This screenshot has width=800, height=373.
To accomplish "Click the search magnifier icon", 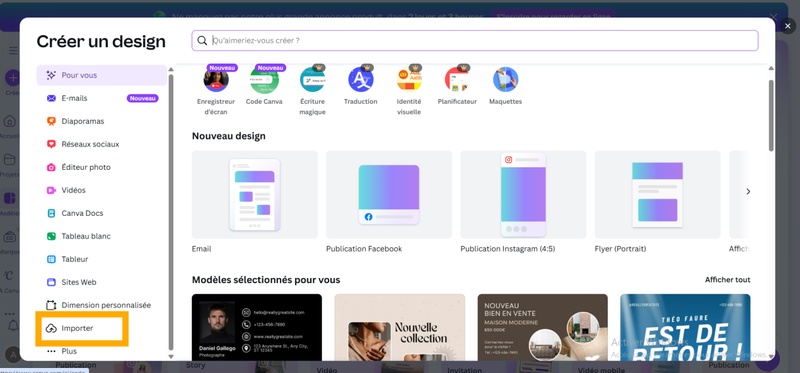I will click(x=202, y=40).
